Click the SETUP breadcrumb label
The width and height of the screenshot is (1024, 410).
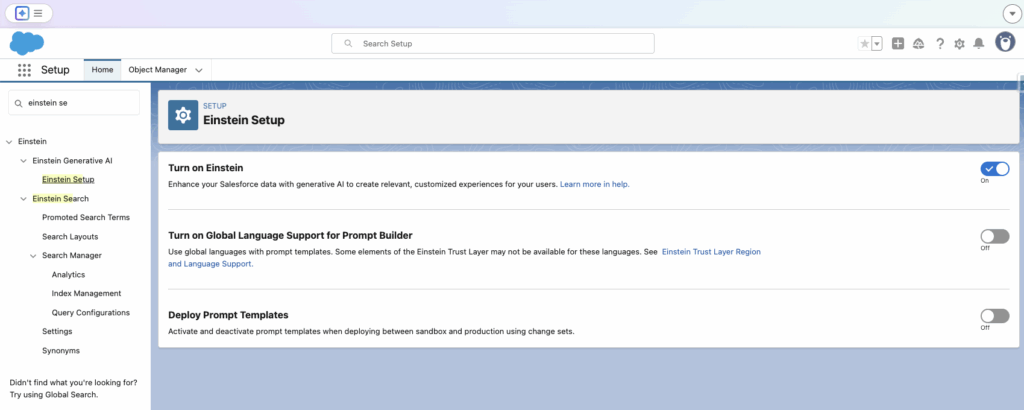[215, 106]
